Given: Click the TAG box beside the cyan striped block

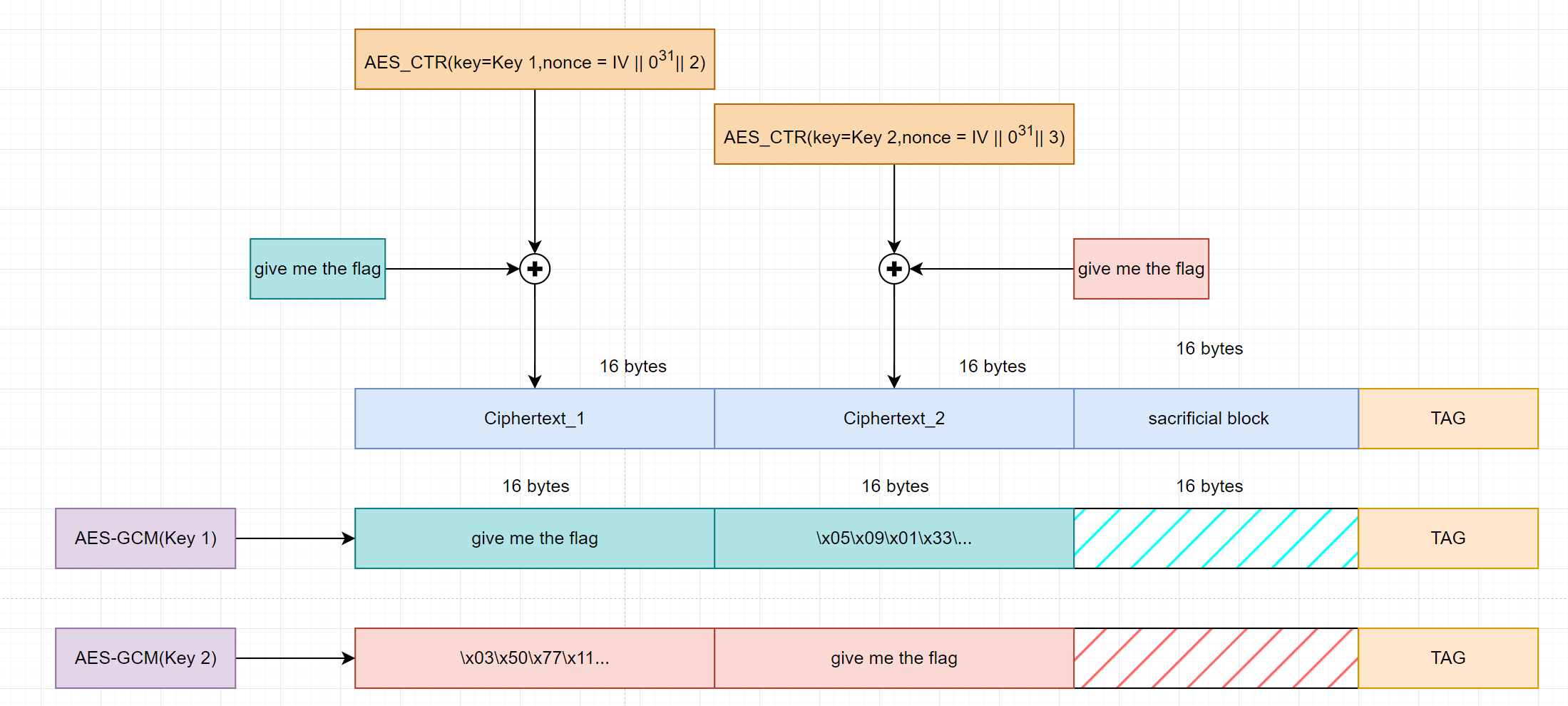Looking at the screenshot, I should pyautogui.click(x=1448, y=538).
